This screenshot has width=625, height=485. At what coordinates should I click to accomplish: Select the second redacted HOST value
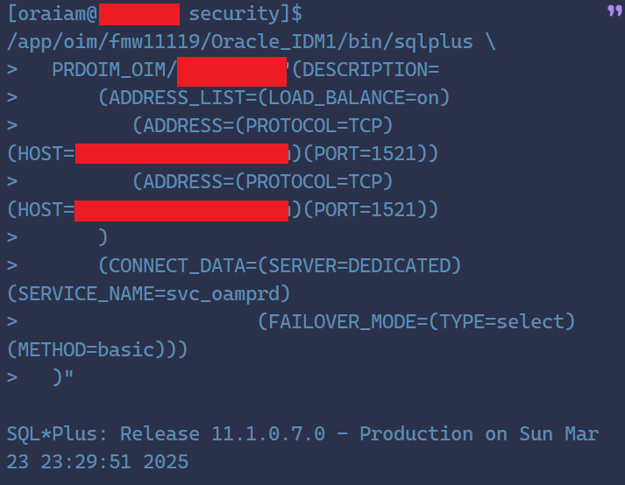coord(181,211)
